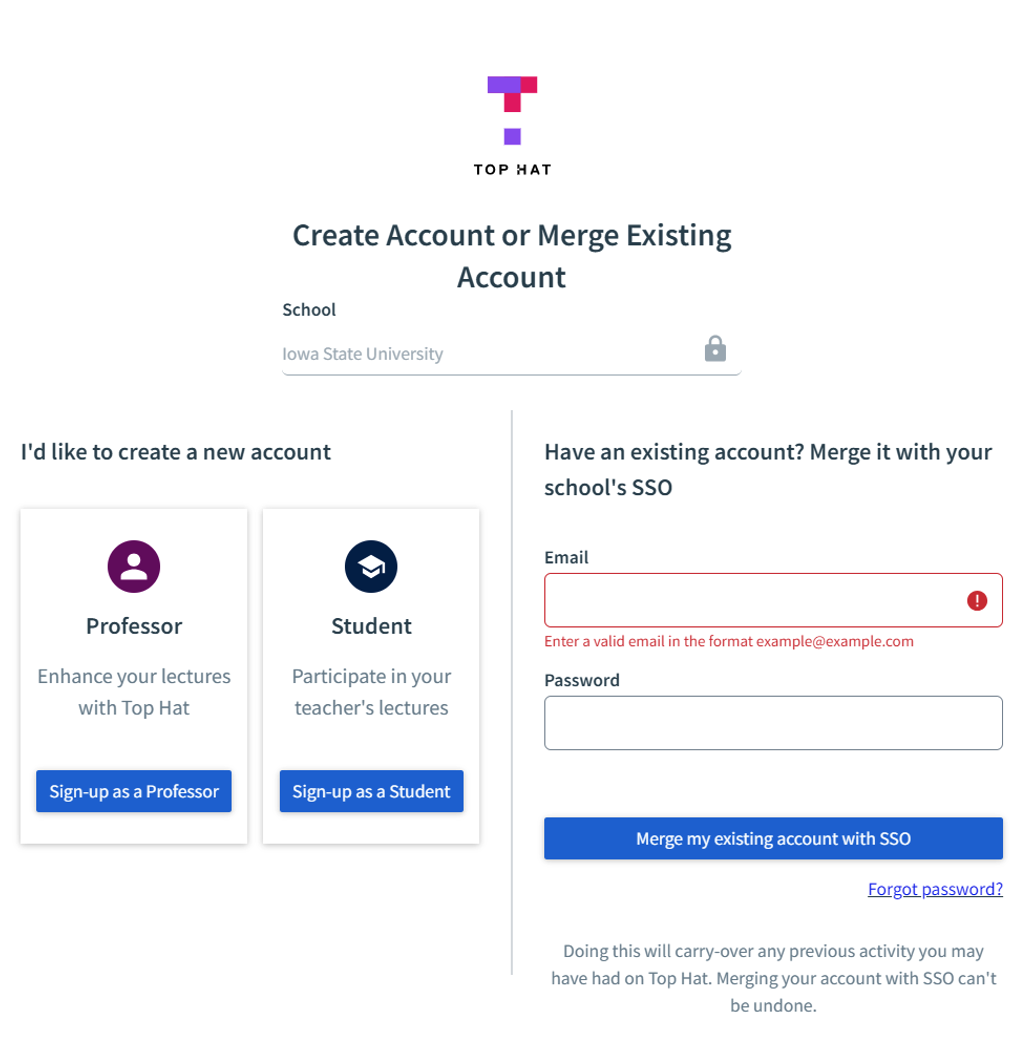Image resolution: width=1030 pixels, height=1038 pixels.
Task: Select the locked School field
Action: [500, 353]
